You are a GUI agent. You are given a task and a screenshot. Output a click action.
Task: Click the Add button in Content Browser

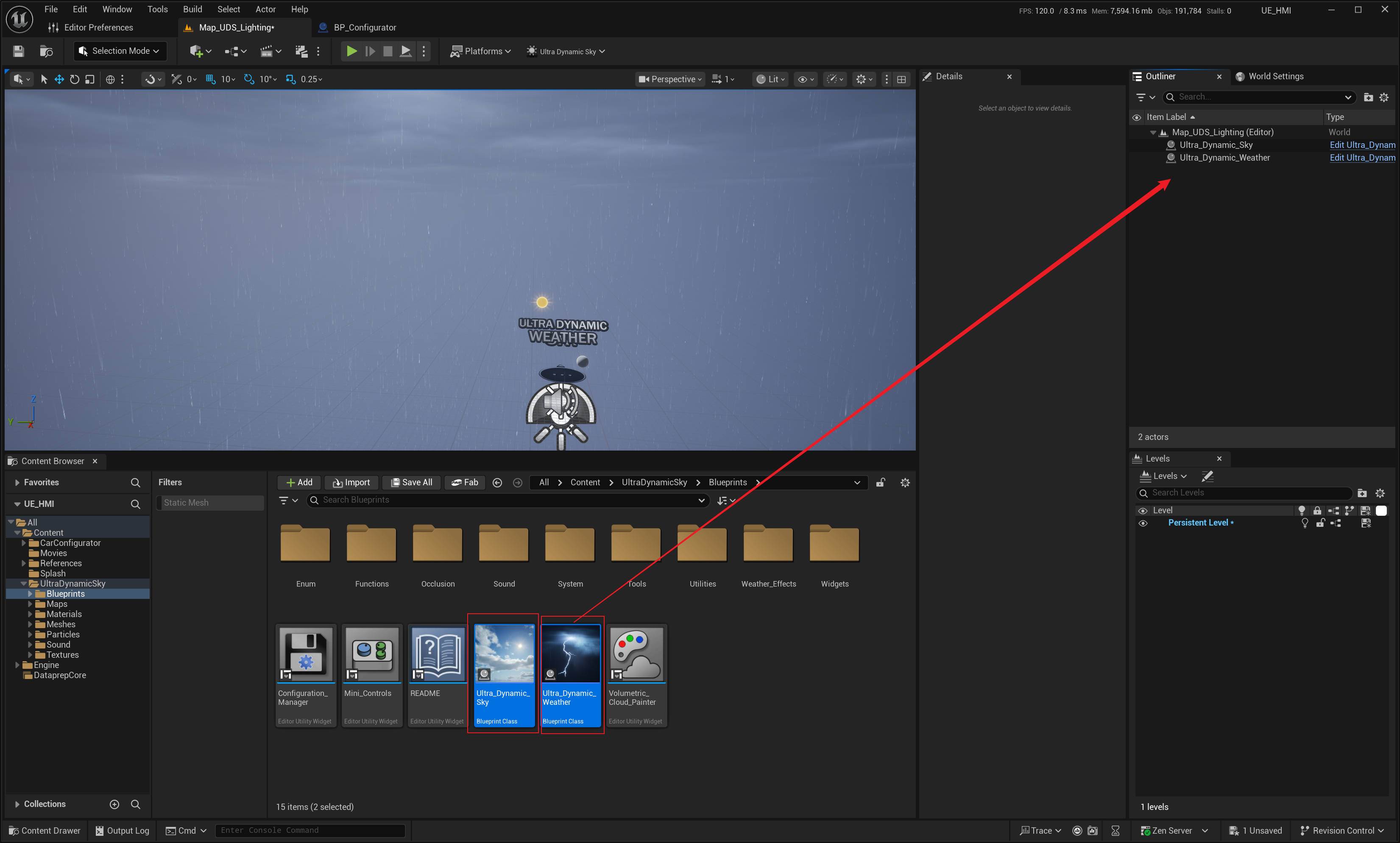(299, 482)
